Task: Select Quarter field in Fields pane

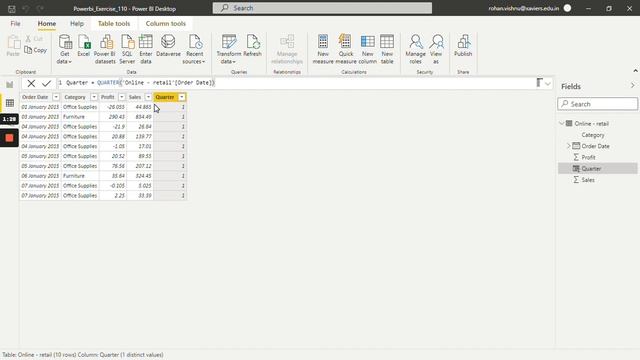Action: point(598,169)
